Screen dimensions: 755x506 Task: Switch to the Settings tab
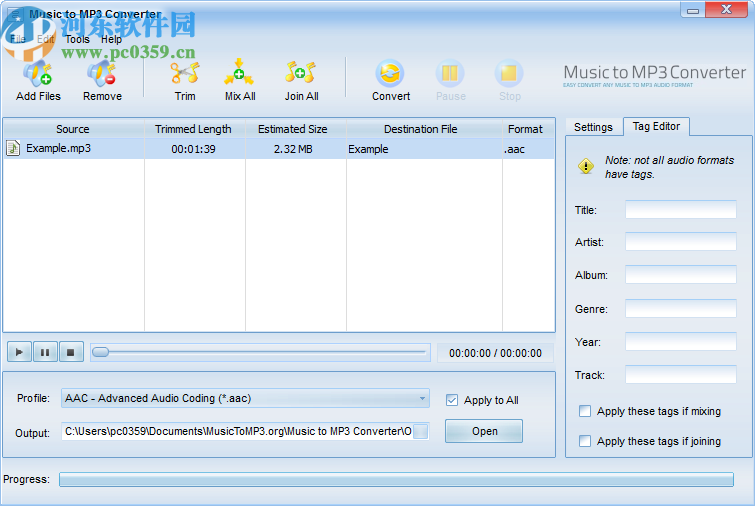coord(593,127)
